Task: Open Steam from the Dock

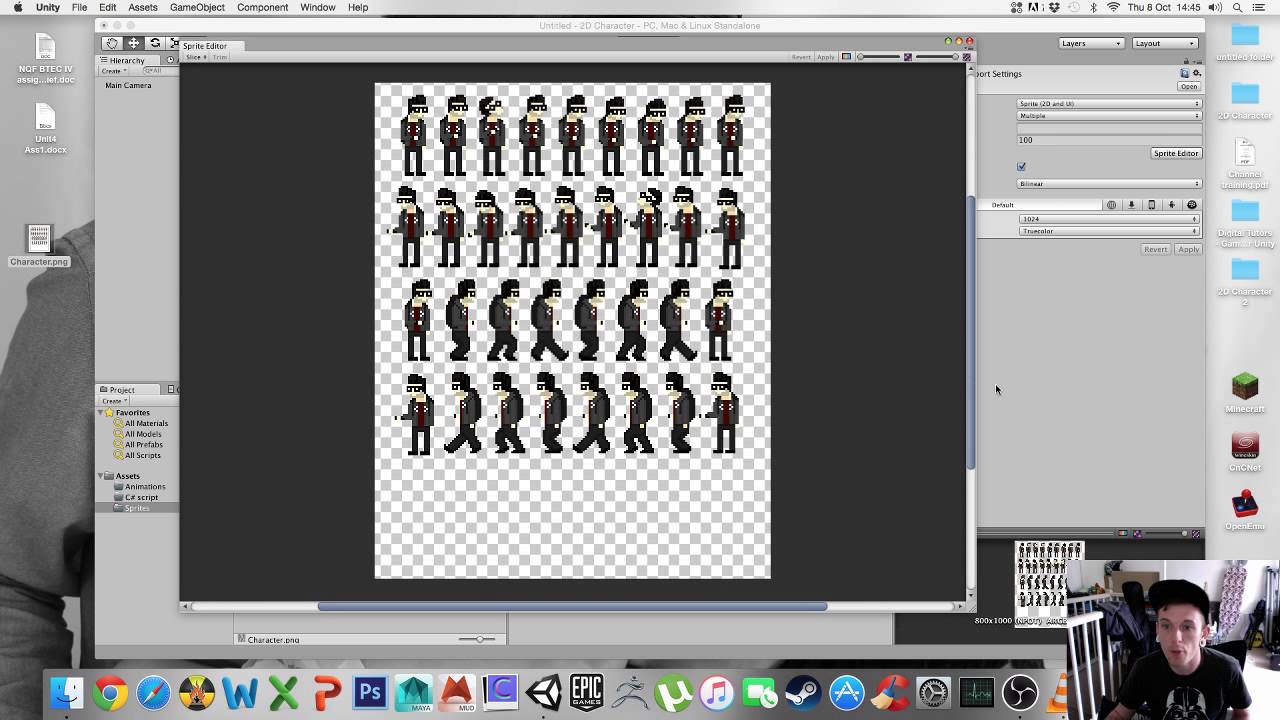Action: [x=803, y=692]
